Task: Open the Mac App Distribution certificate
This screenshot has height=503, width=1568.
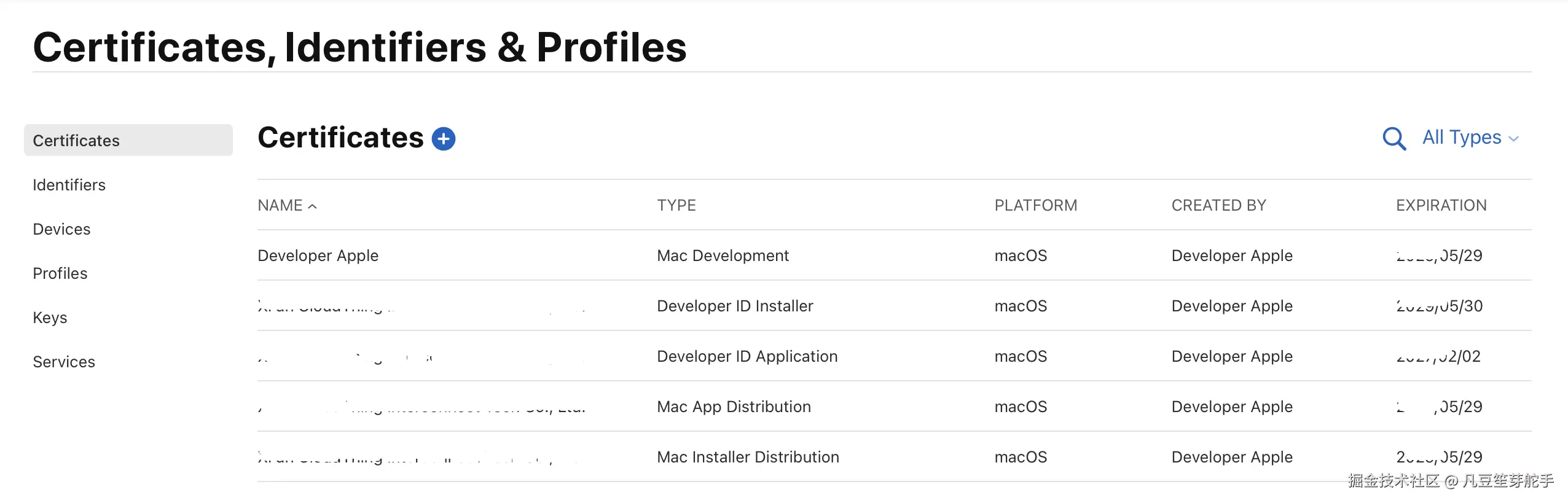Action: 734,407
